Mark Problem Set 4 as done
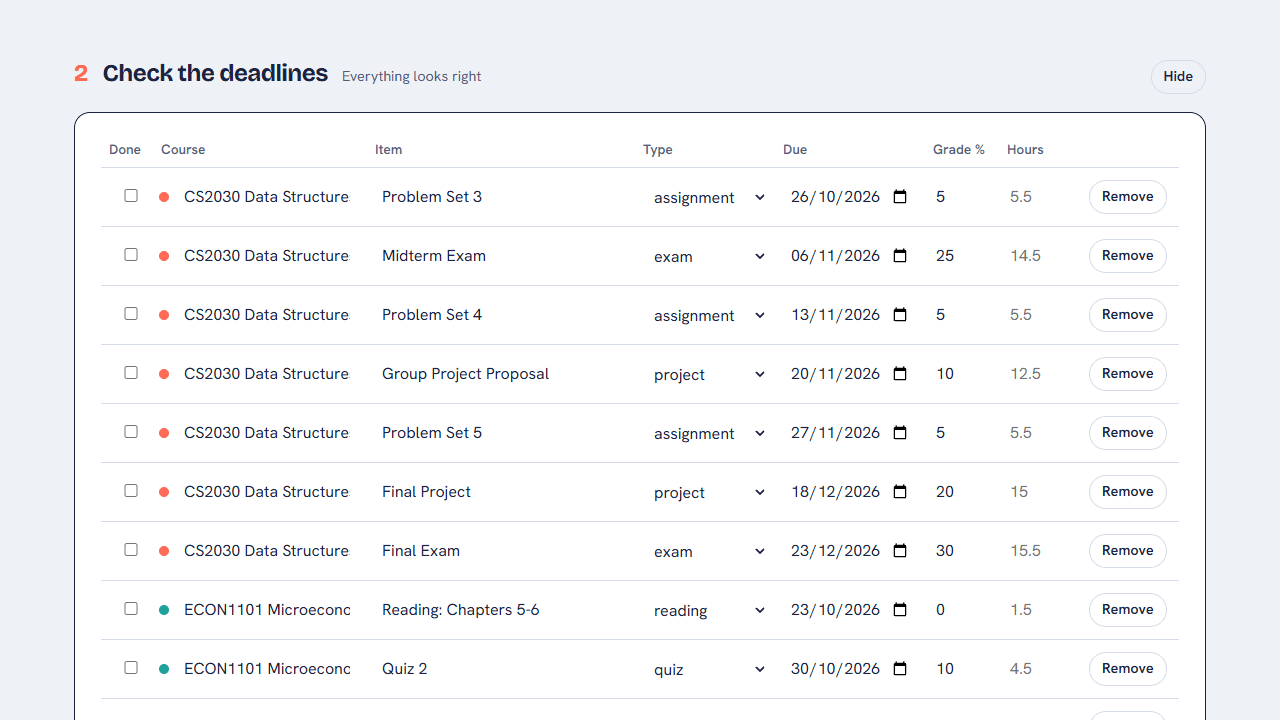The height and width of the screenshot is (720, 1280). (x=131, y=314)
